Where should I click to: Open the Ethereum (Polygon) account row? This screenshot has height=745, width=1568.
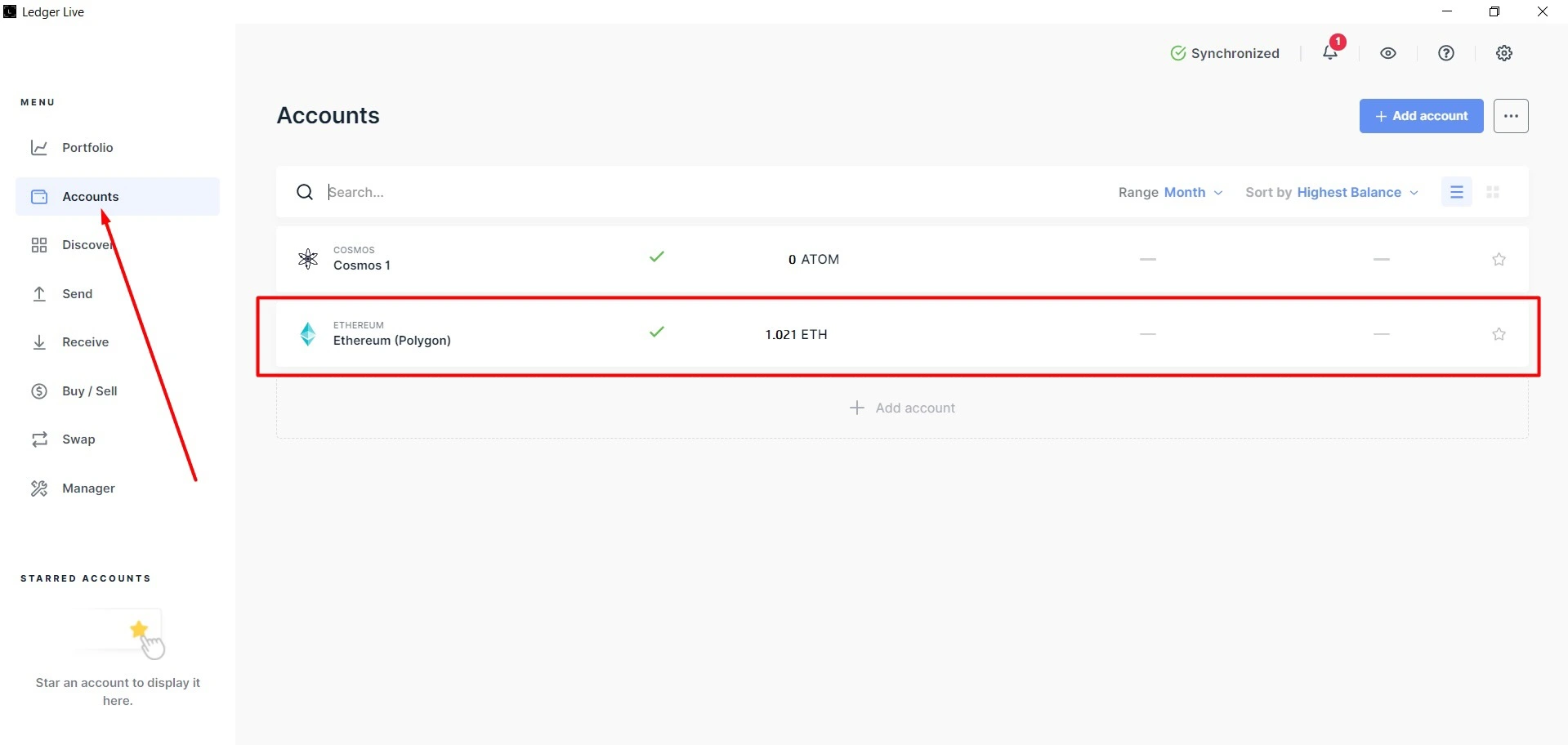902,334
